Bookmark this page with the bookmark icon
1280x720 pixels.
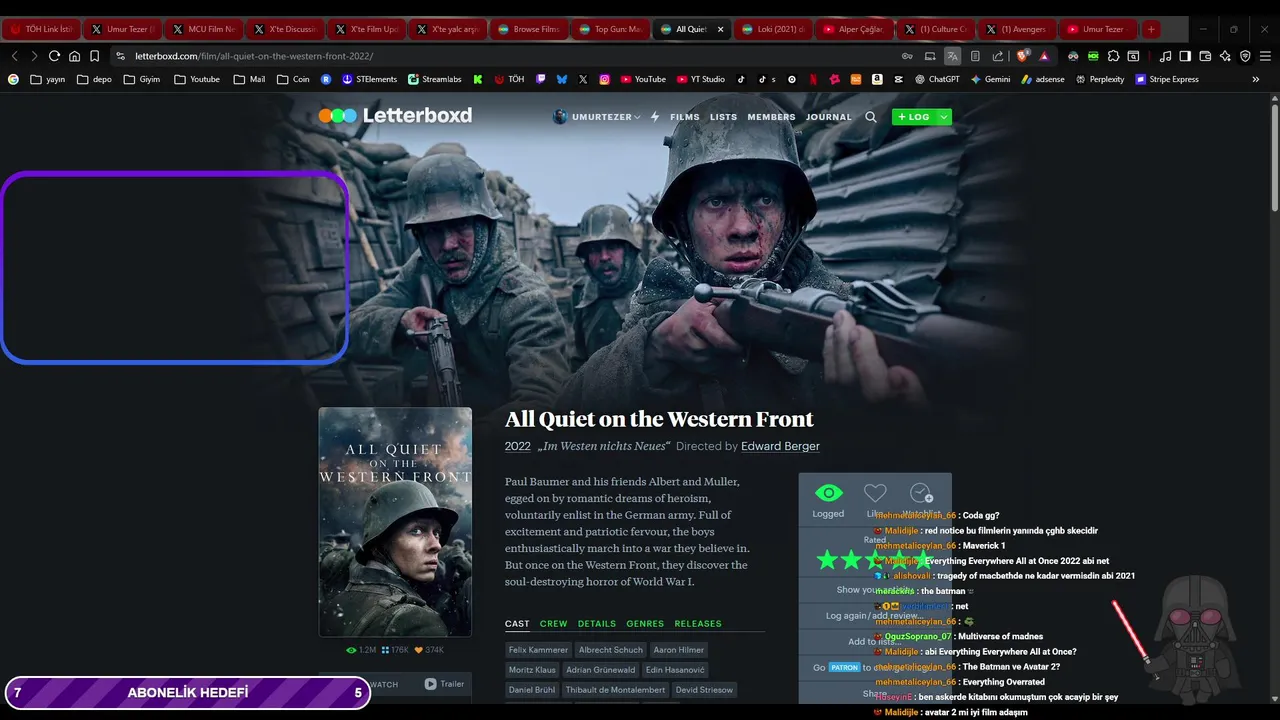coord(94,56)
